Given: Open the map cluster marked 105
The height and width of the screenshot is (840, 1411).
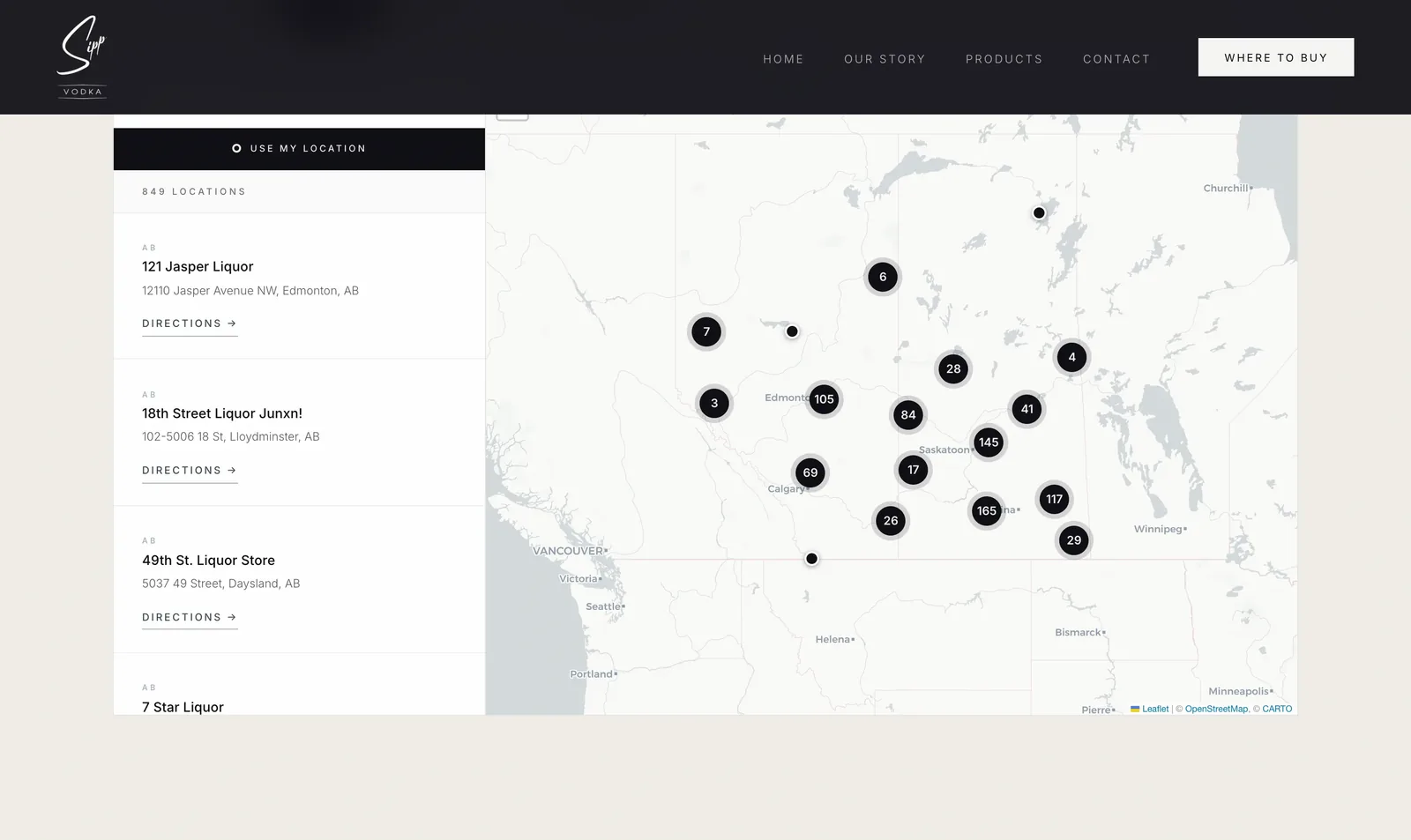Looking at the screenshot, I should pos(824,399).
